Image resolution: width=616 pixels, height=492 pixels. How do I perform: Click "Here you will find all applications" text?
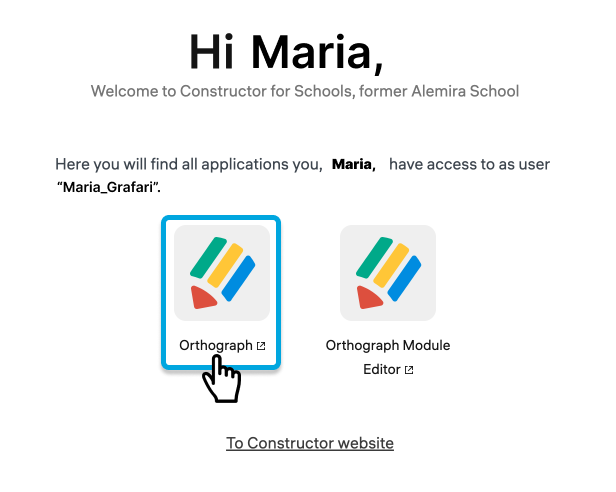[x=188, y=164]
